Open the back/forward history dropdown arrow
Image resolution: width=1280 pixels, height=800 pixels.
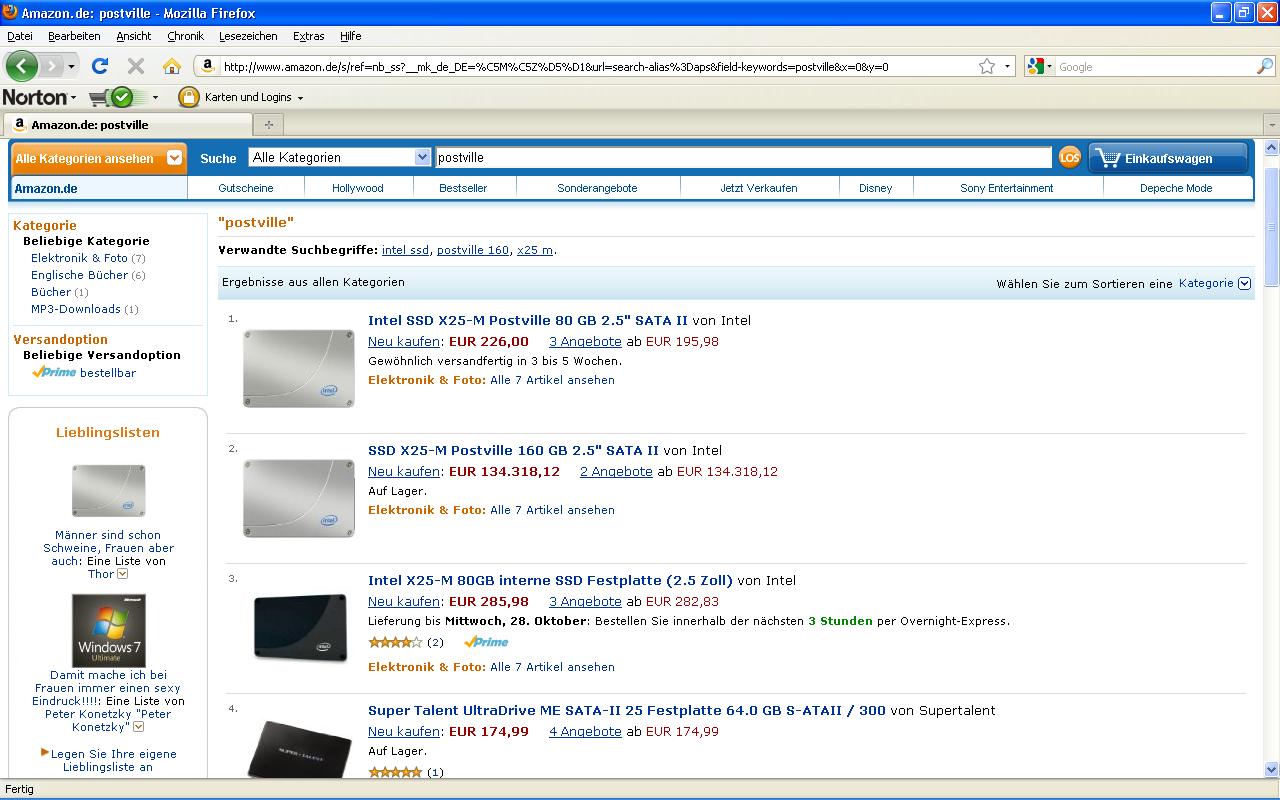(71, 67)
